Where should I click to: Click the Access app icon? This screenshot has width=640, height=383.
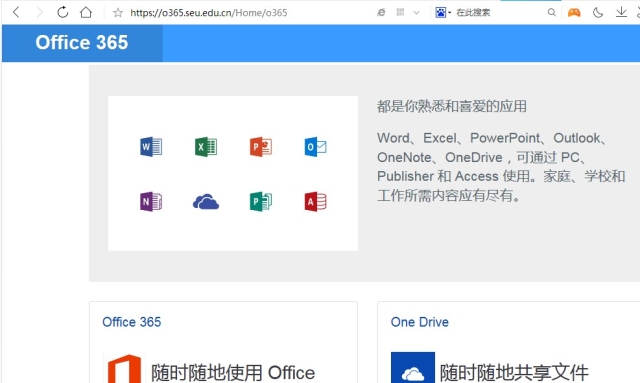coord(316,201)
